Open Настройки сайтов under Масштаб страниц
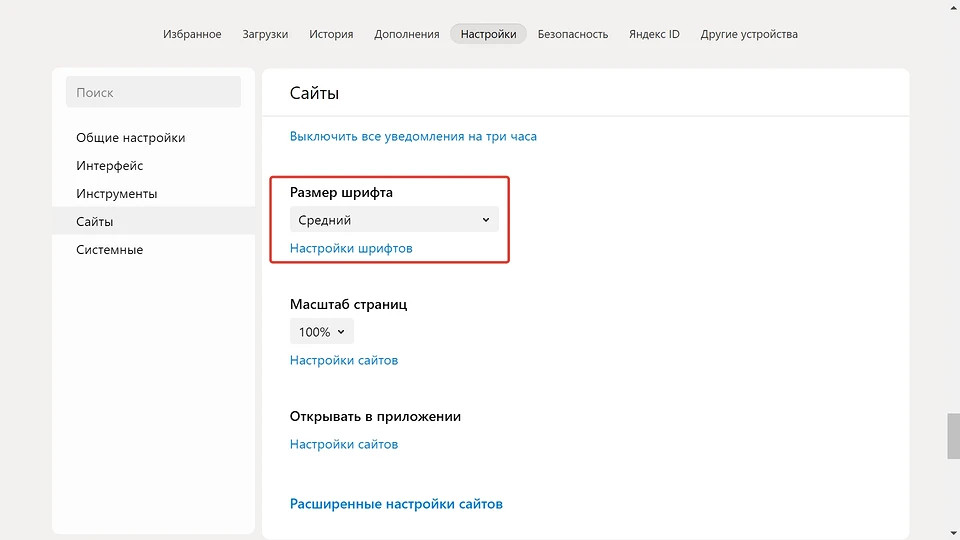 [344, 360]
